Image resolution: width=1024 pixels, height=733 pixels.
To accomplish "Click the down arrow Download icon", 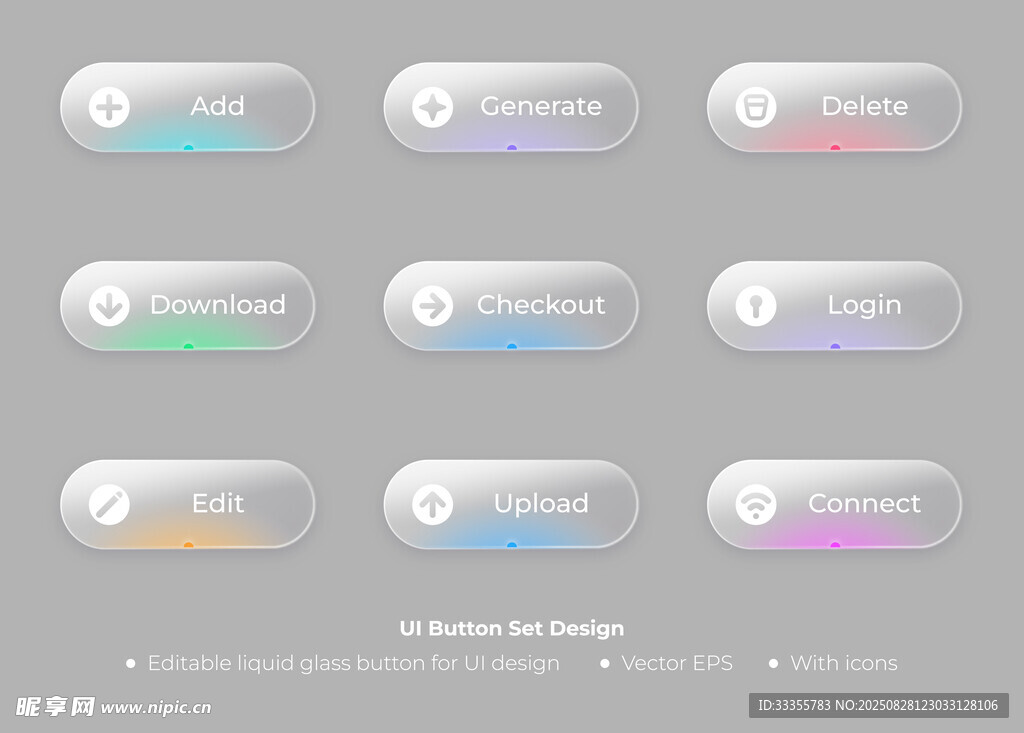I will pyautogui.click(x=109, y=306).
